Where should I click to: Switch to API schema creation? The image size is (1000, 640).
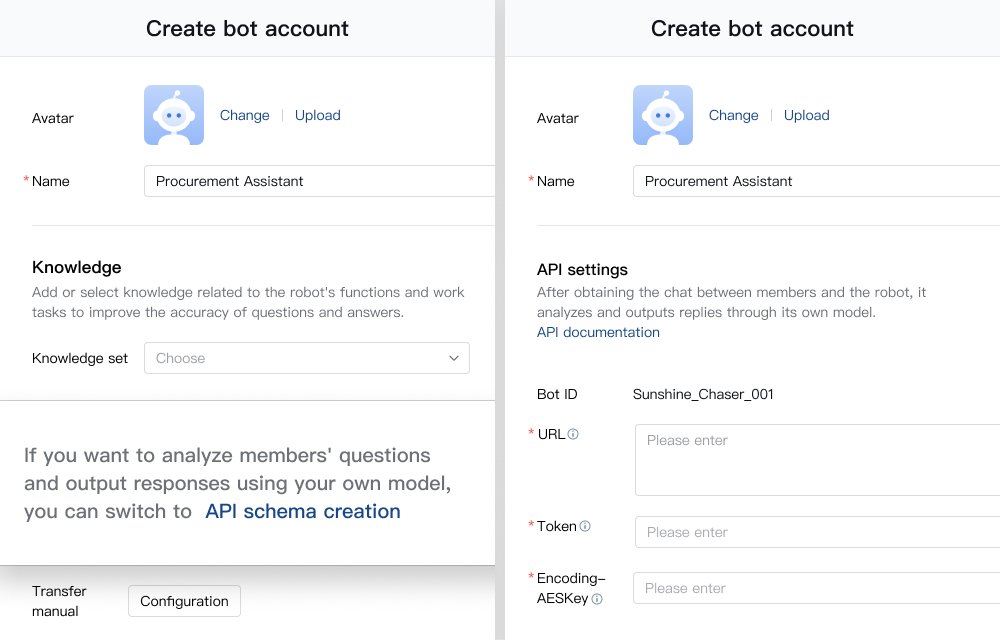(x=303, y=511)
